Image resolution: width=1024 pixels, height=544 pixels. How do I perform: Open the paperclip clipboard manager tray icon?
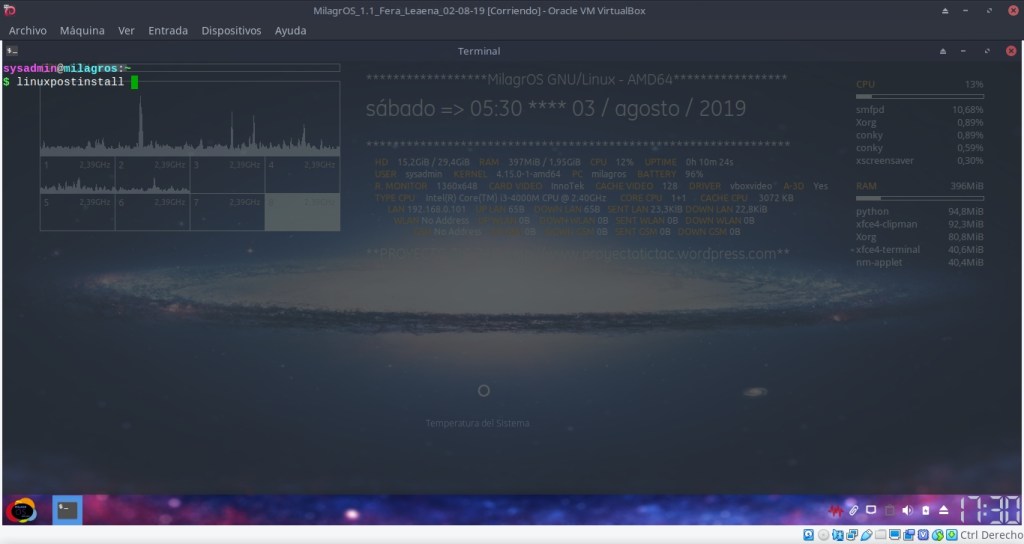pos(853,510)
